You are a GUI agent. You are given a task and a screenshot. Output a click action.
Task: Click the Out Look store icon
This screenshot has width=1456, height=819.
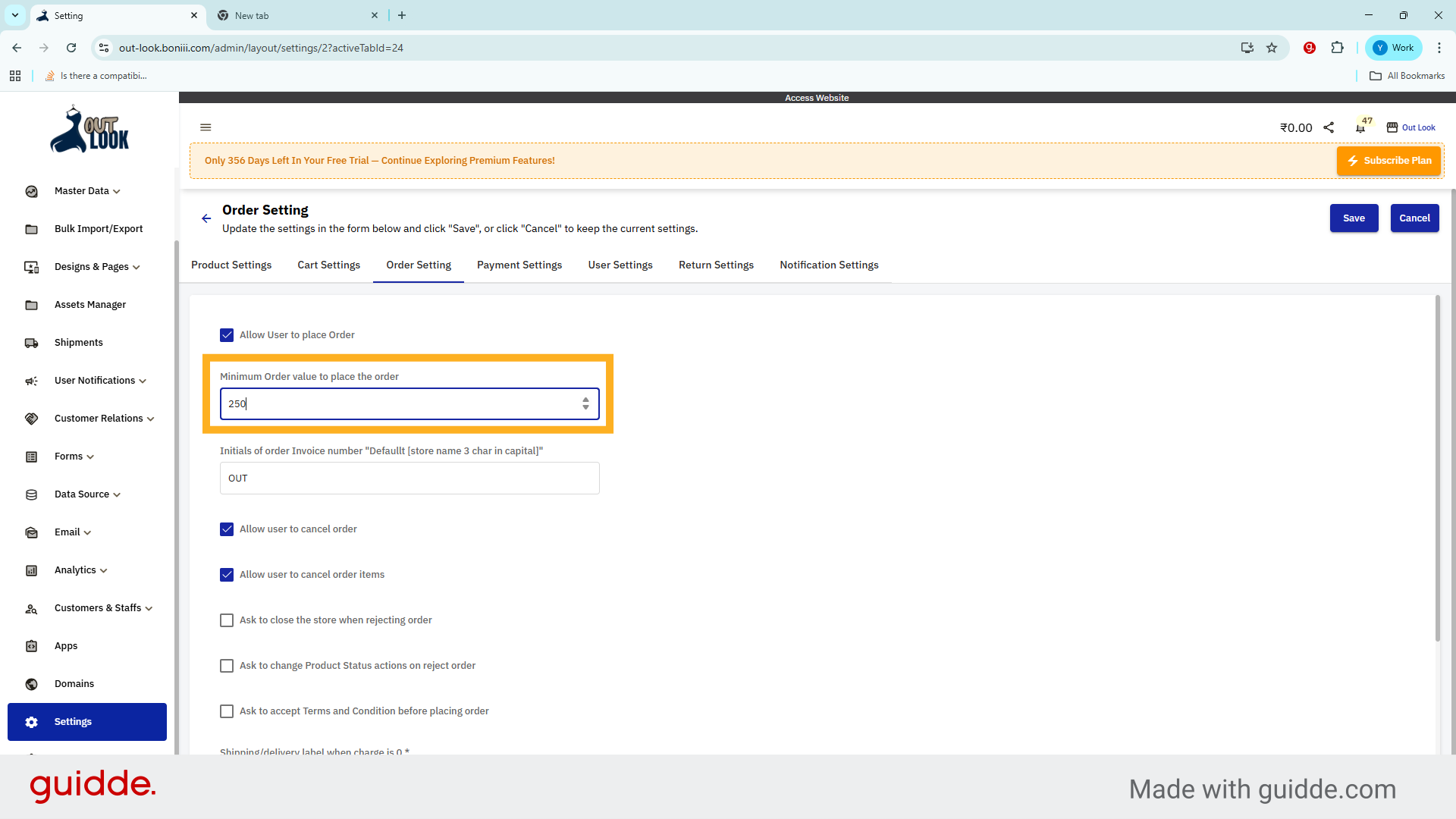point(1392,127)
